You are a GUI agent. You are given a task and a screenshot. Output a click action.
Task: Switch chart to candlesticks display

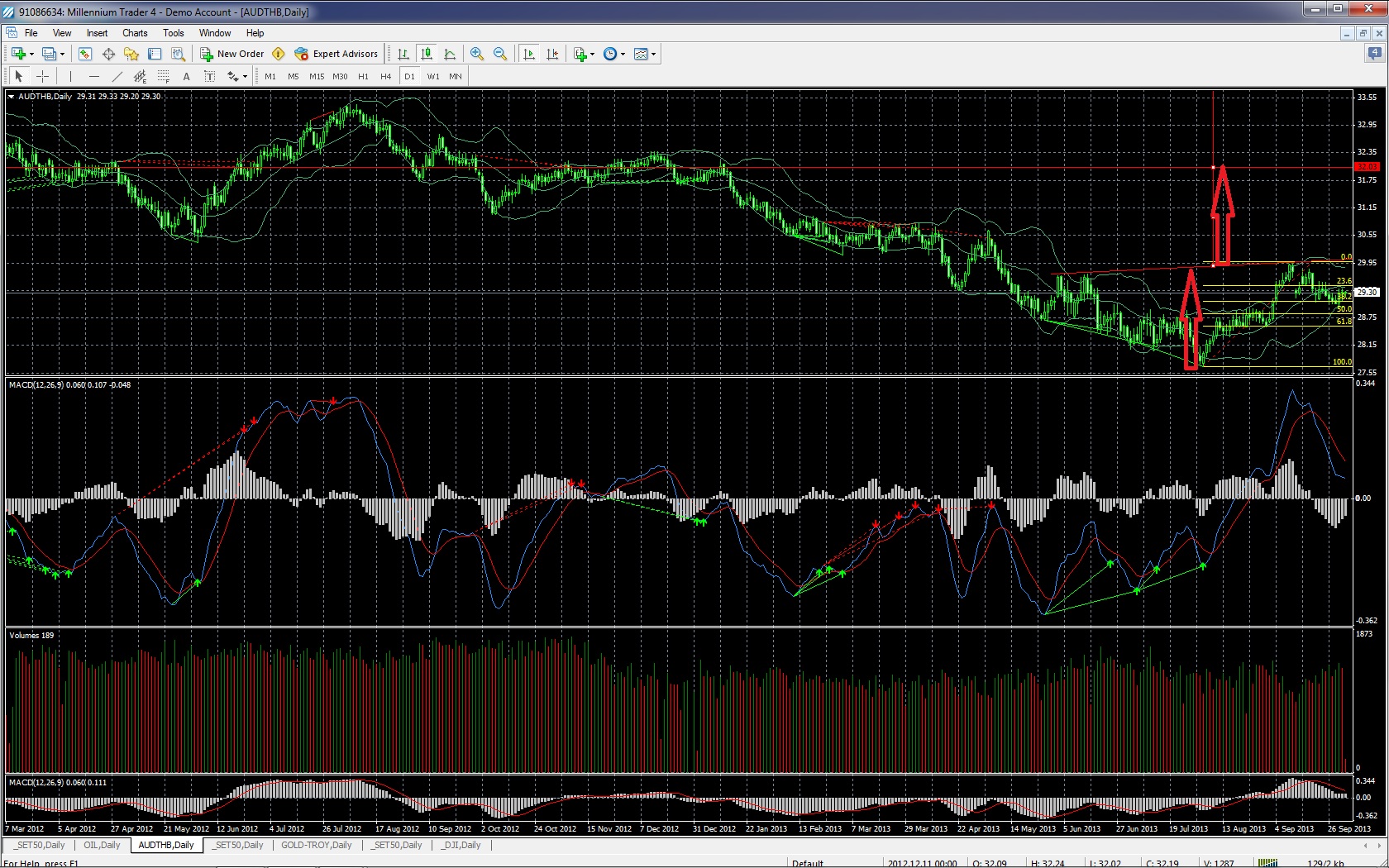(x=427, y=54)
